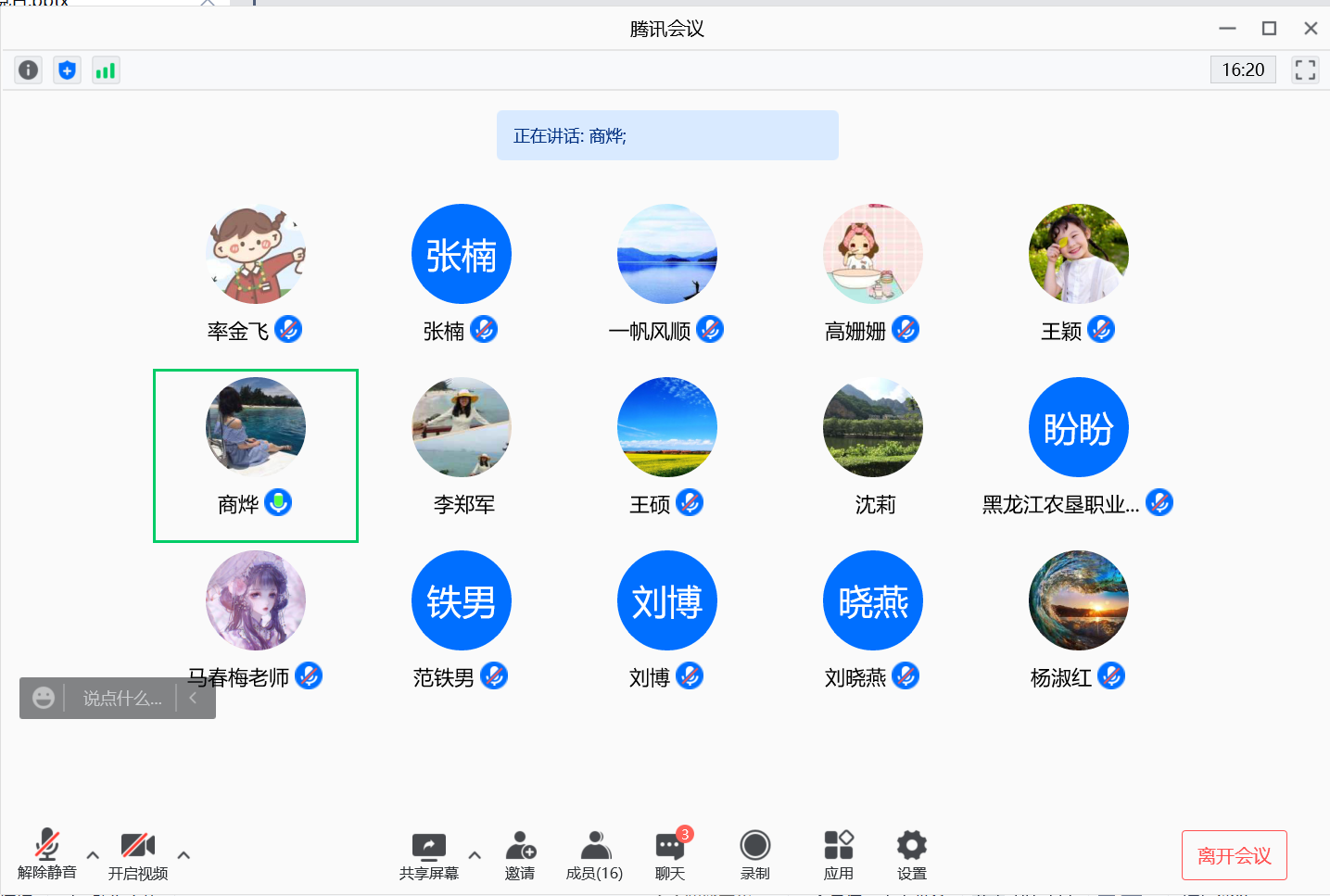Expand video options arrow beside 开启视频
Image resolution: width=1330 pixels, height=896 pixels.
tap(184, 855)
